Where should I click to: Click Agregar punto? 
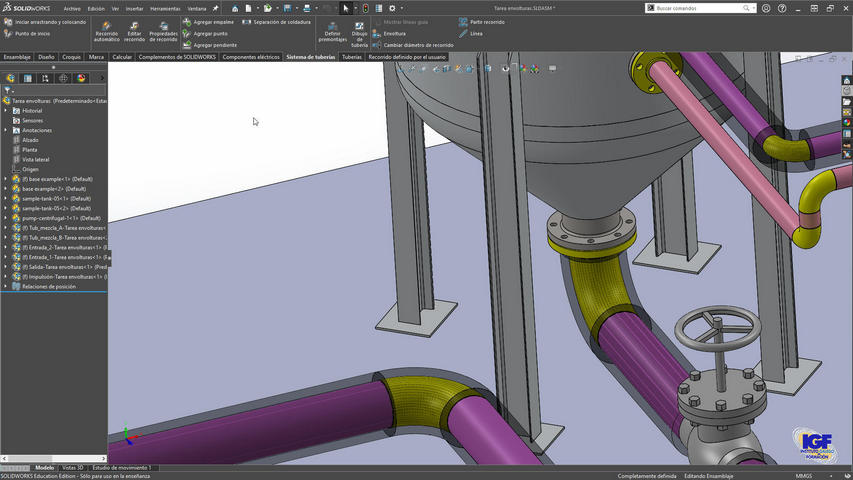205,33
